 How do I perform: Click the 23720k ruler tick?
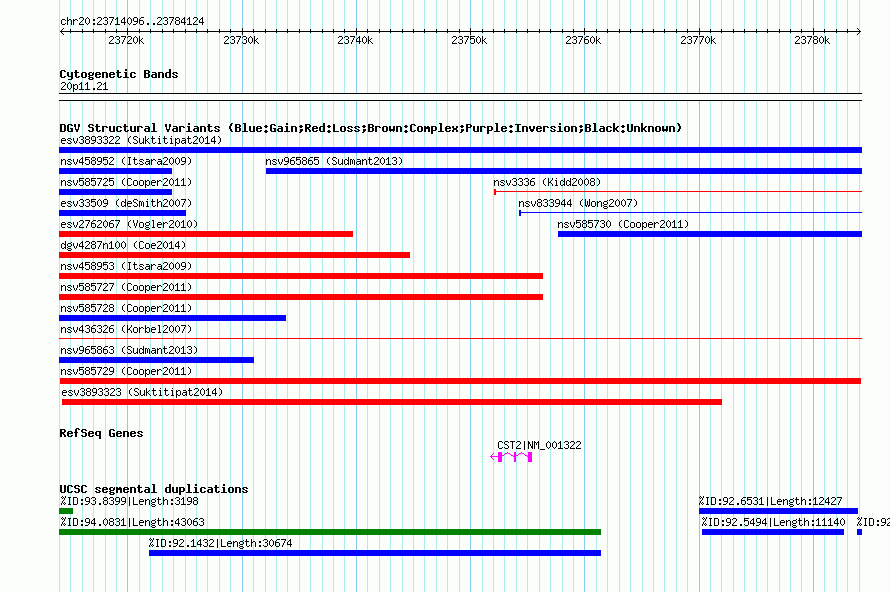(x=126, y=40)
